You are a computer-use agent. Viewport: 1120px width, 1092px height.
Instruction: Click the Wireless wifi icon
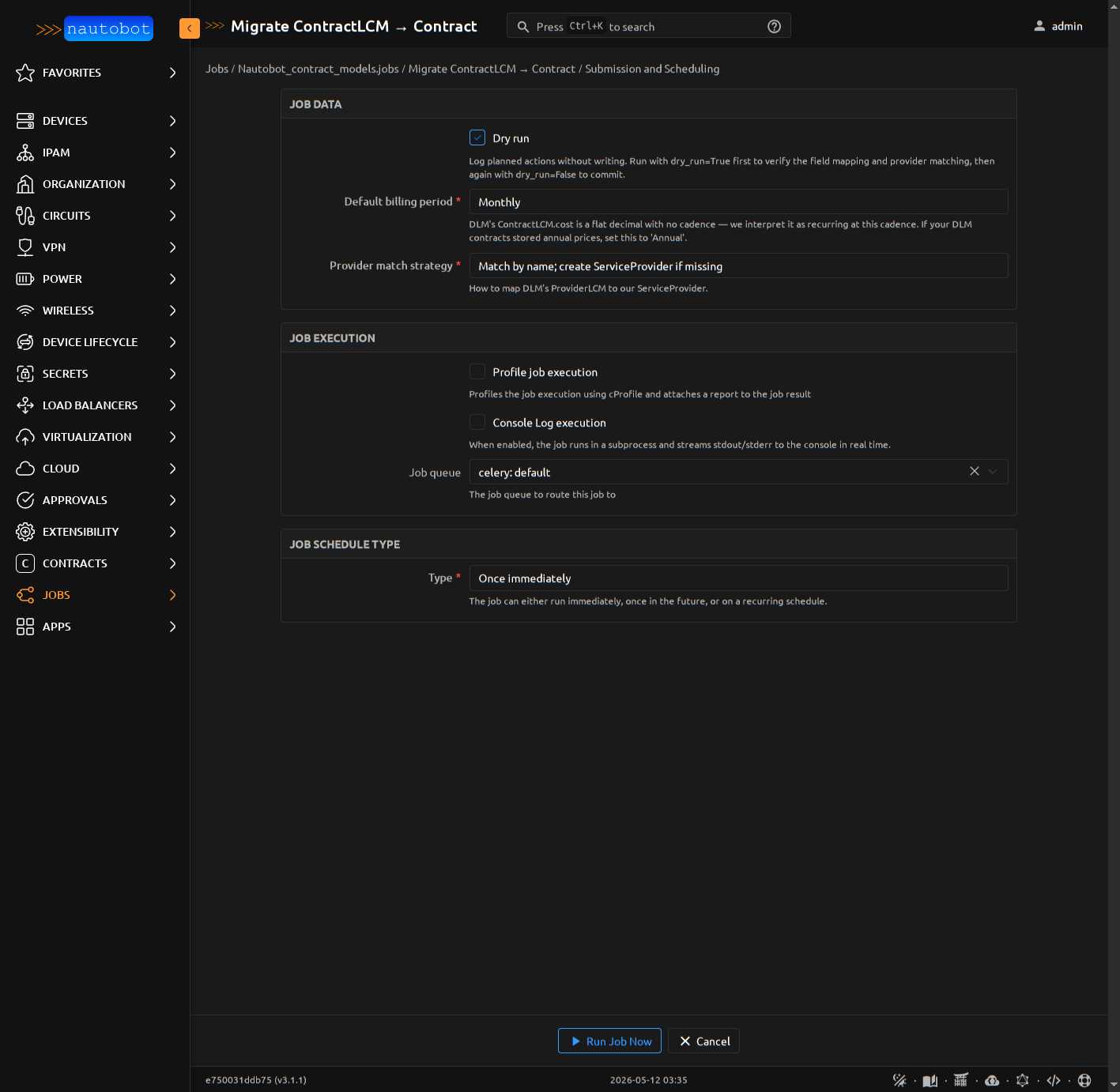[x=25, y=311]
